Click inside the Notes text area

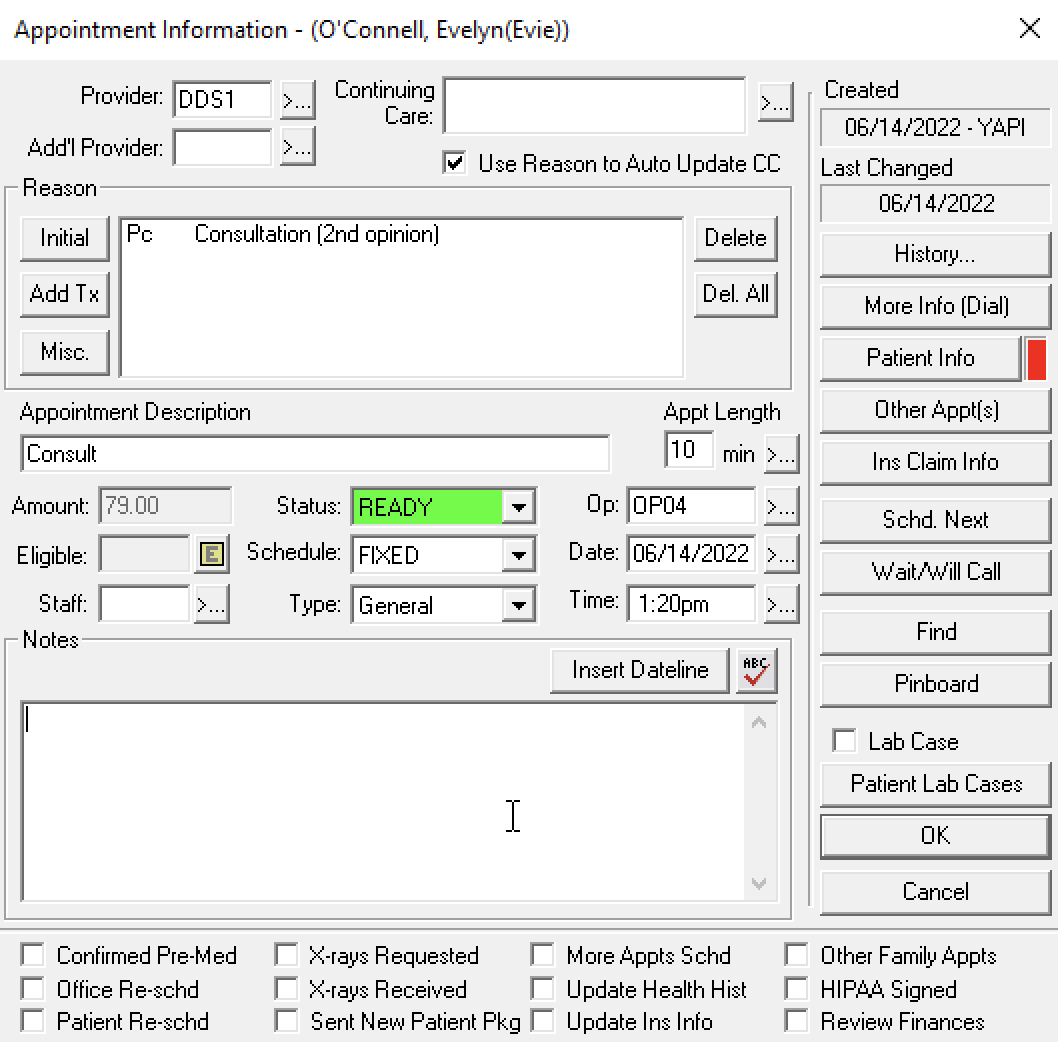coord(383,802)
